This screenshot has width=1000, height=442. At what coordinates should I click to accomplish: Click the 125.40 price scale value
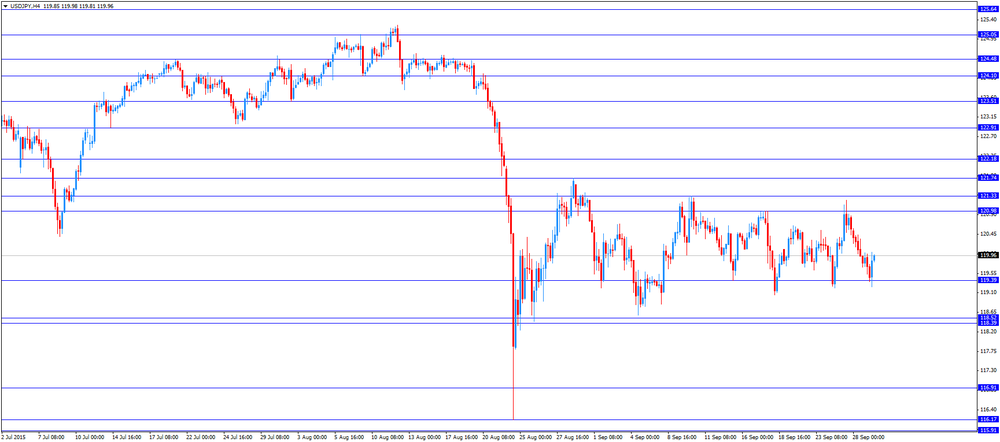click(987, 19)
